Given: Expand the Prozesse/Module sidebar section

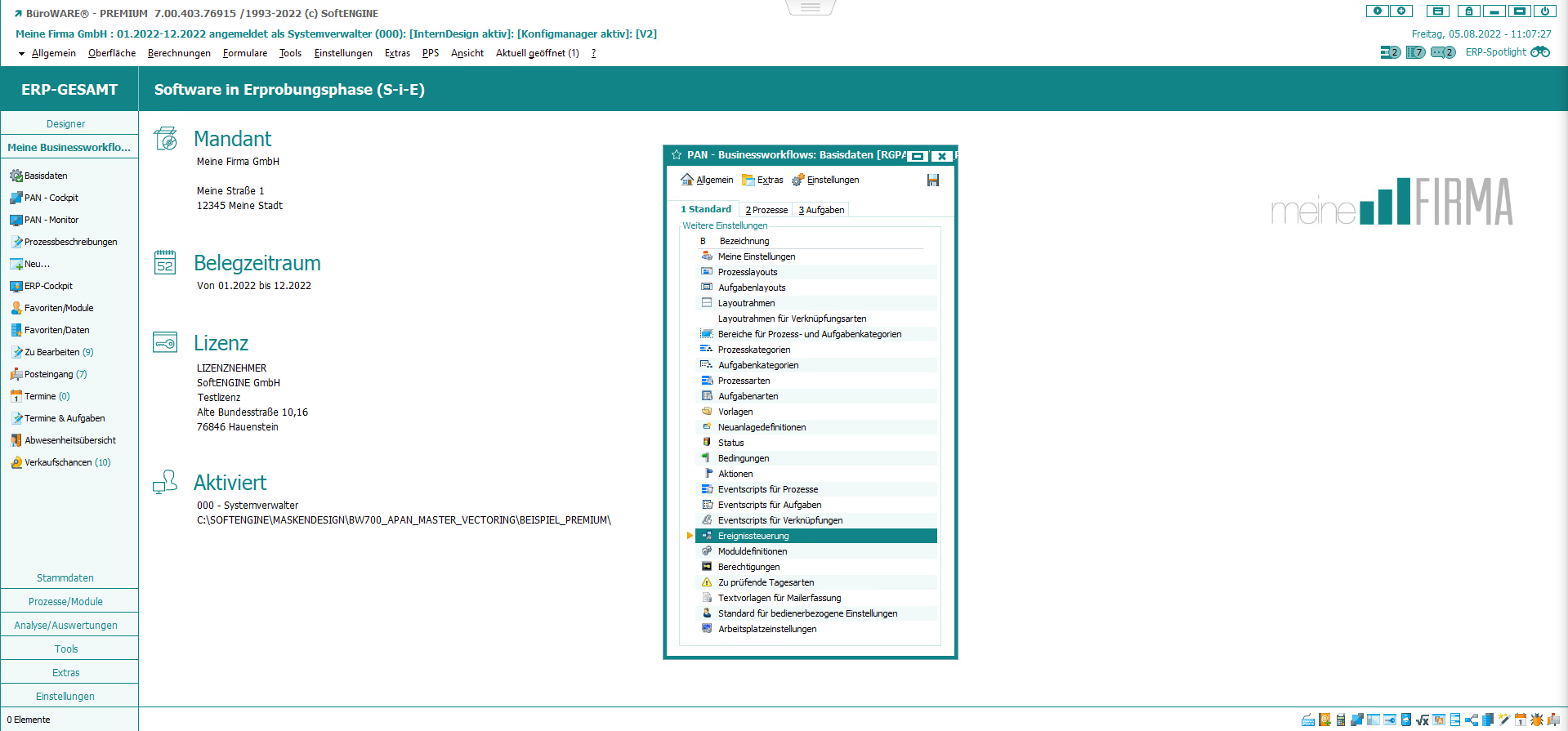Looking at the screenshot, I should (x=65, y=602).
